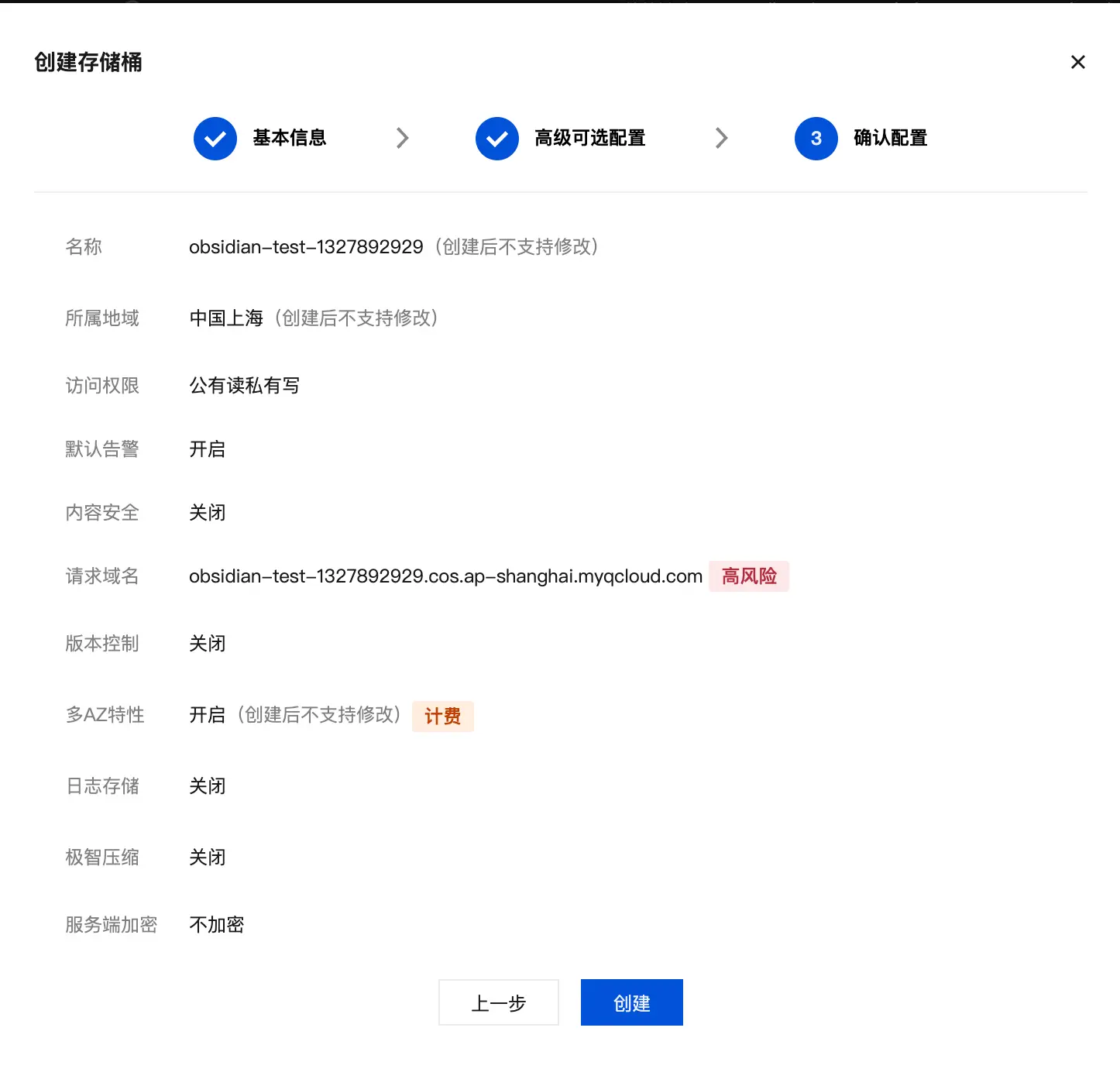Click the 多AZ特性 开启 status text
This screenshot has width=1120, height=1069.
[x=207, y=715]
